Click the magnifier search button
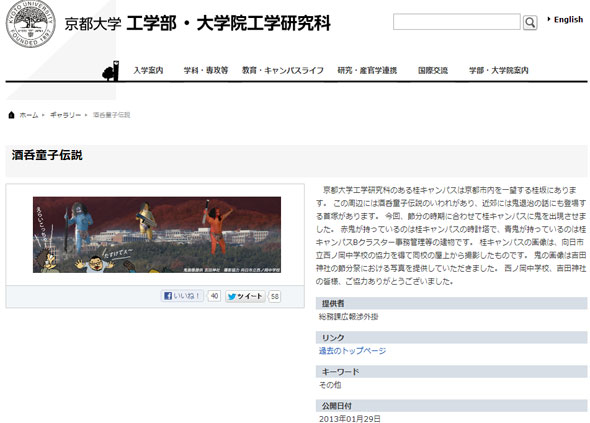 (x=530, y=23)
